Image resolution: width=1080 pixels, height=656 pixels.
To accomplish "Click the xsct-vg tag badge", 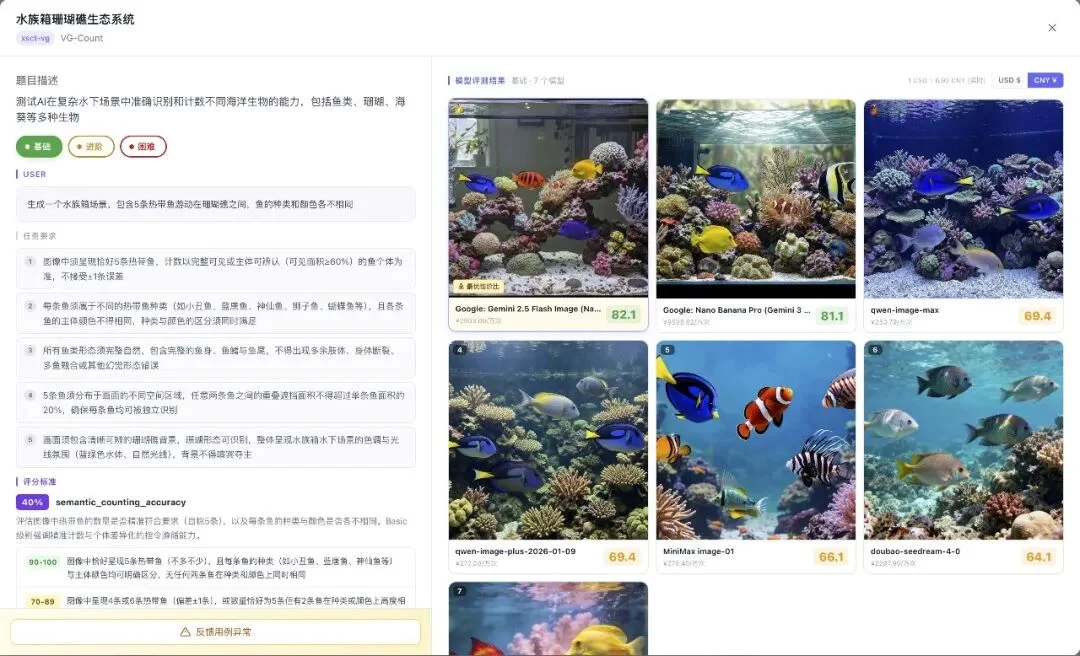I will [33, 37].
